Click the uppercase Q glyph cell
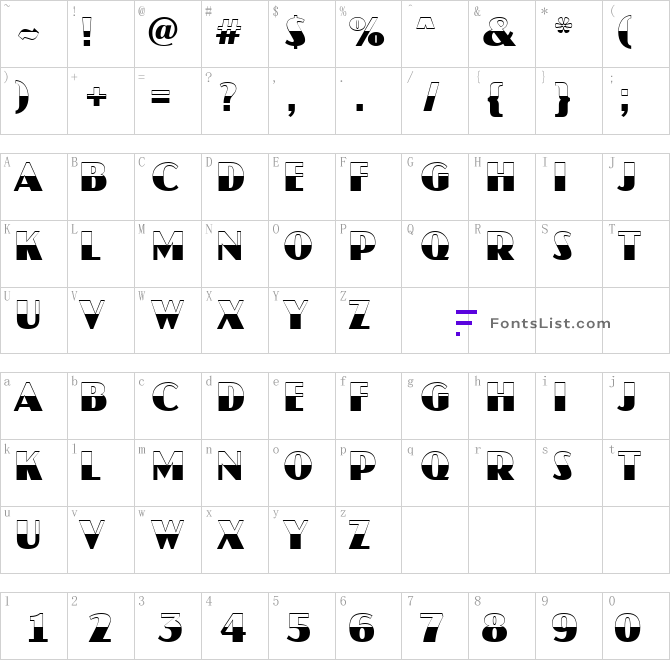Screen dimensions: 670x660 click(x=435, y=254)
